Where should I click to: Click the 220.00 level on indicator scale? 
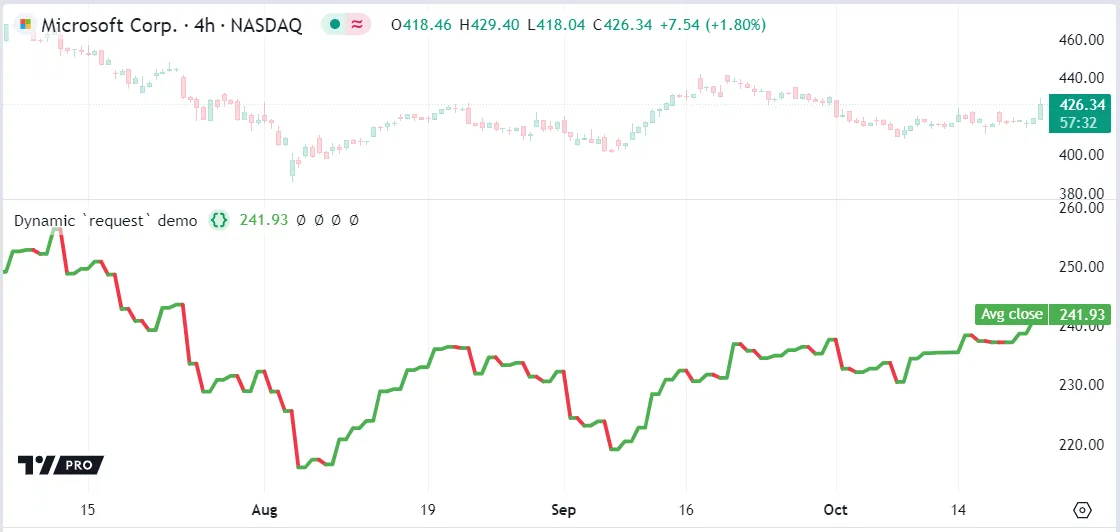[1081, 444]
